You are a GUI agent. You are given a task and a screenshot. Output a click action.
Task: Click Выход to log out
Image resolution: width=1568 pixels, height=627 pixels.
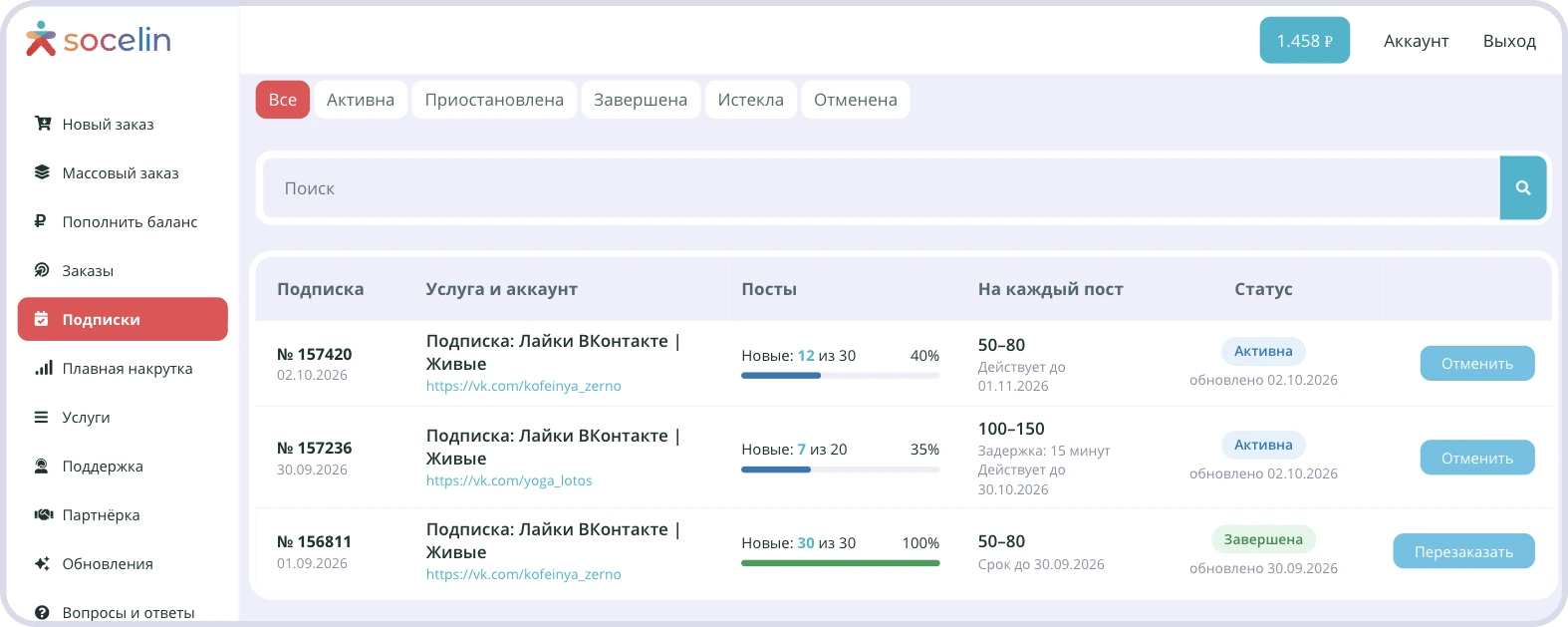click(x=1509, y=41)
